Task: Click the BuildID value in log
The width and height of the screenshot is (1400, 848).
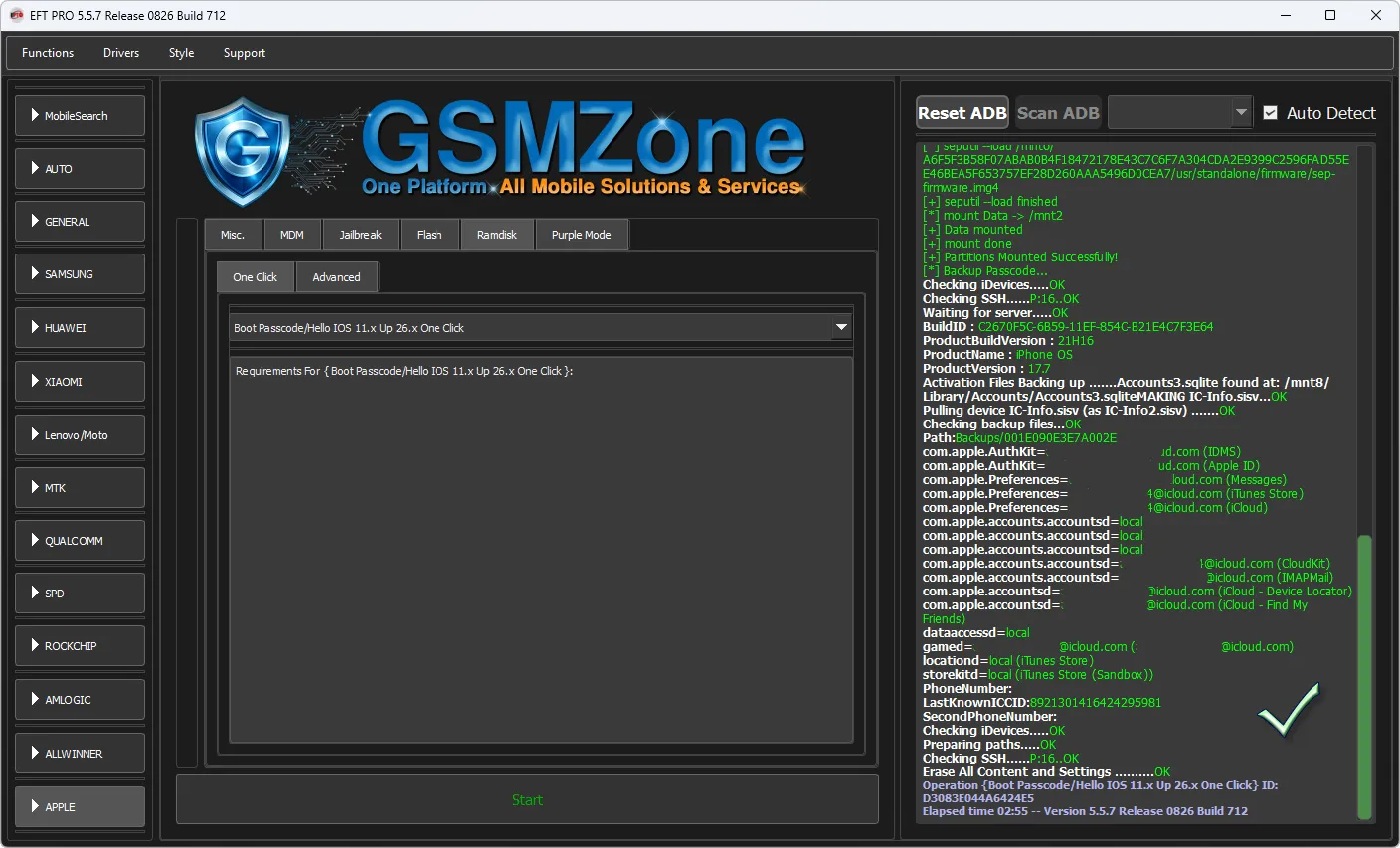Action: click(x=1096, y=327)
